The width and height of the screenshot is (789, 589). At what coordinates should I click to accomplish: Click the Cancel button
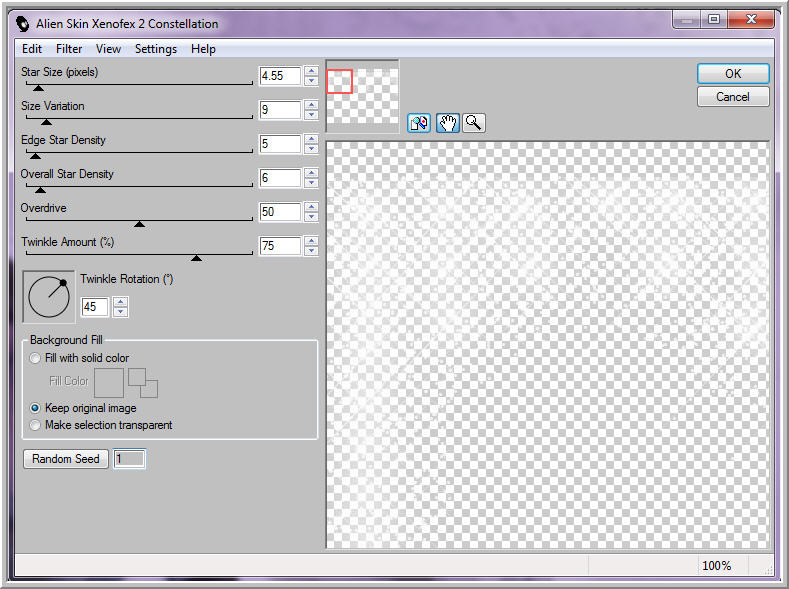coord(733,97)
